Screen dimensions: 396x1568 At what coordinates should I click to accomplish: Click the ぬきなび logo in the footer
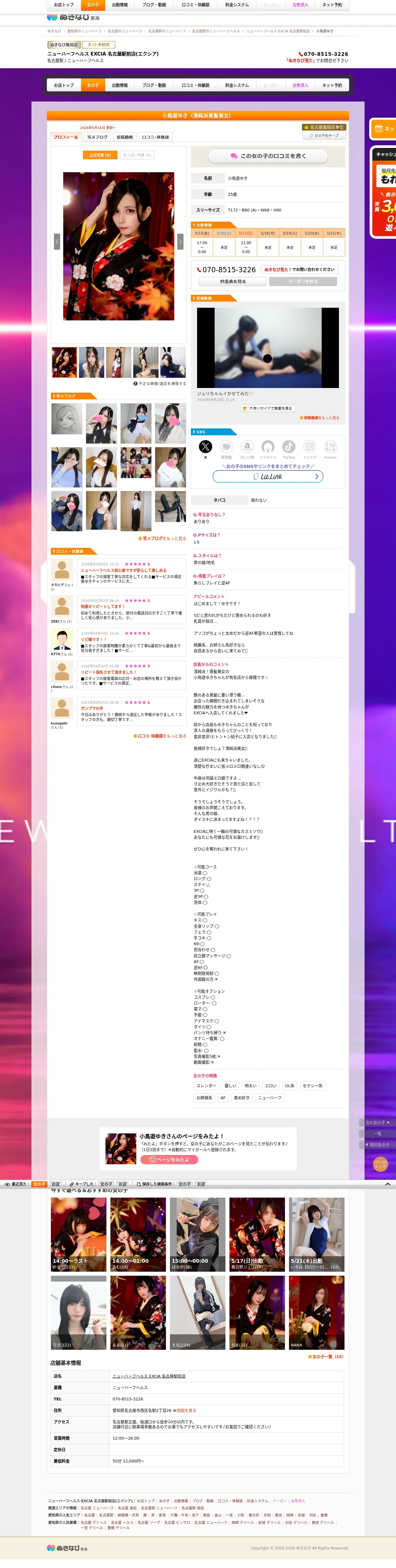point(67,1548)
